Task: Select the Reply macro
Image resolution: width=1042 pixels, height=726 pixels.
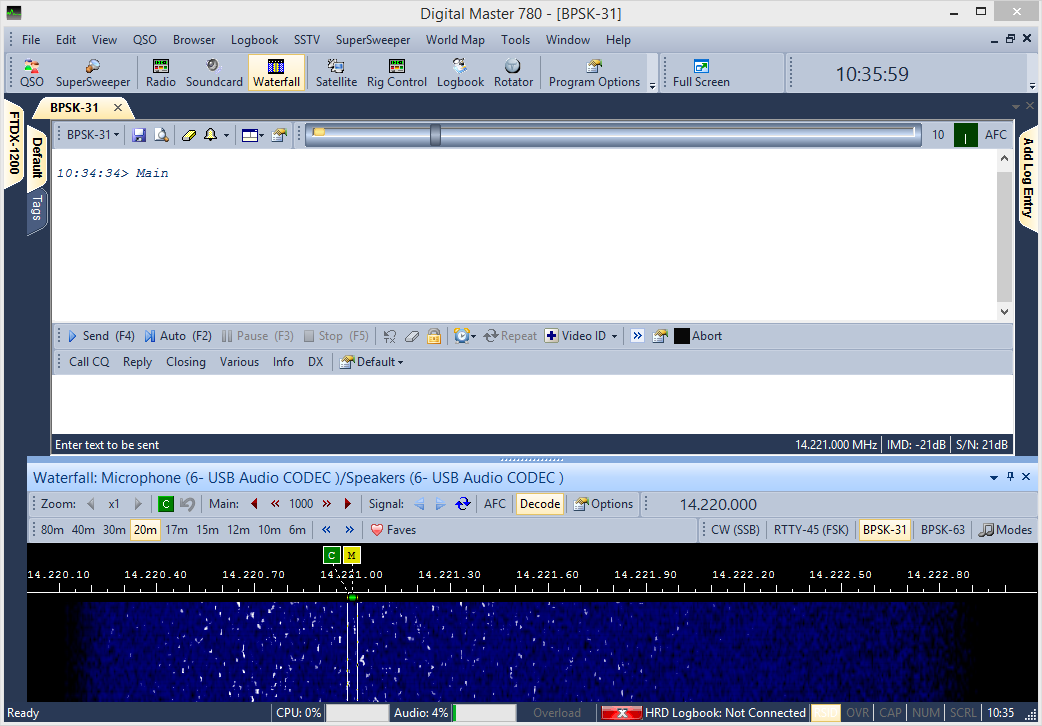Action: tap(138, 362)
